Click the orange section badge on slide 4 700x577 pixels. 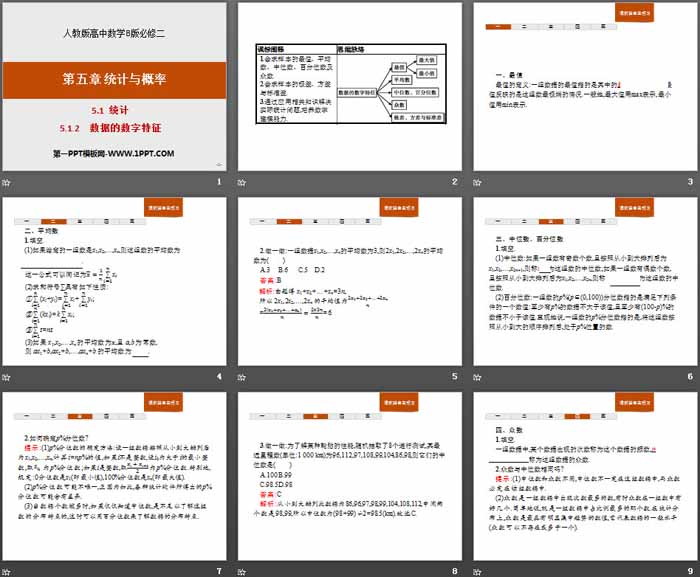[x=163, y=207]
